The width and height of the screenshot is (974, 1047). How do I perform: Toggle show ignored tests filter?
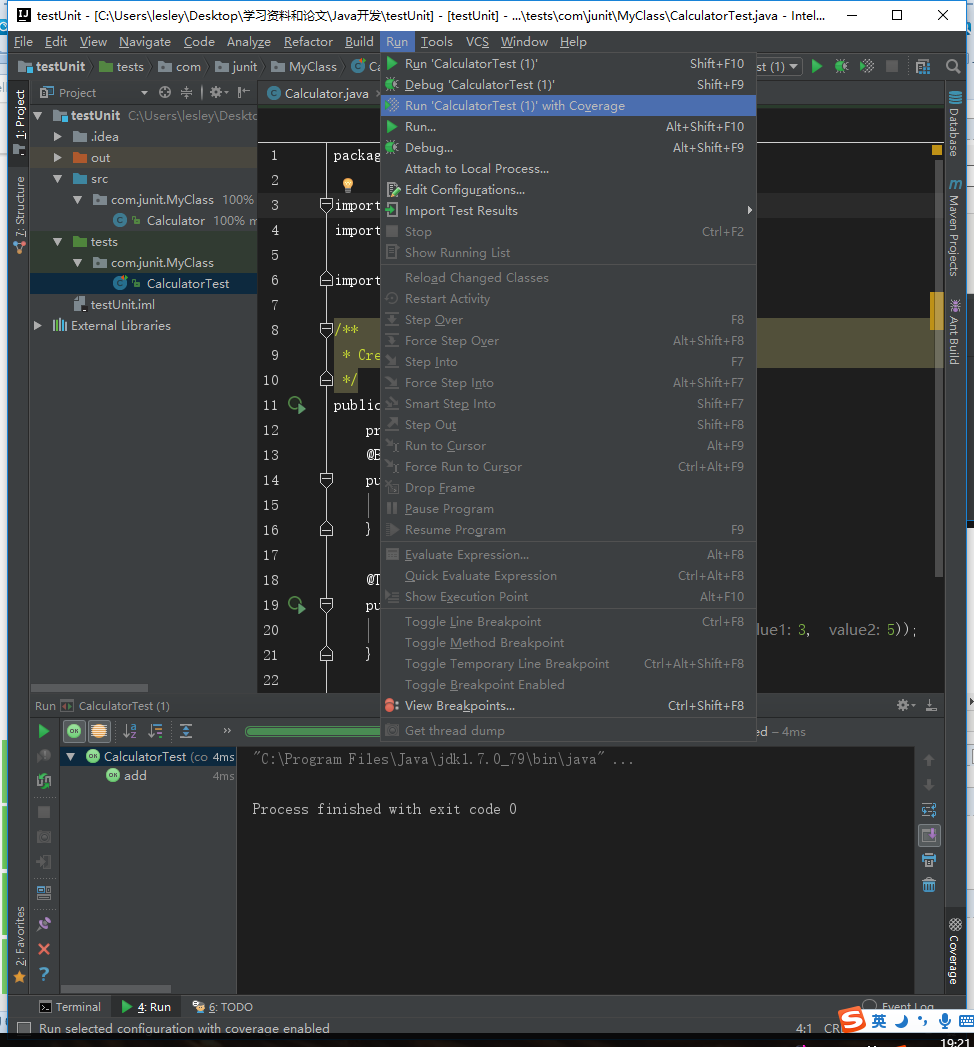point(99,731)
